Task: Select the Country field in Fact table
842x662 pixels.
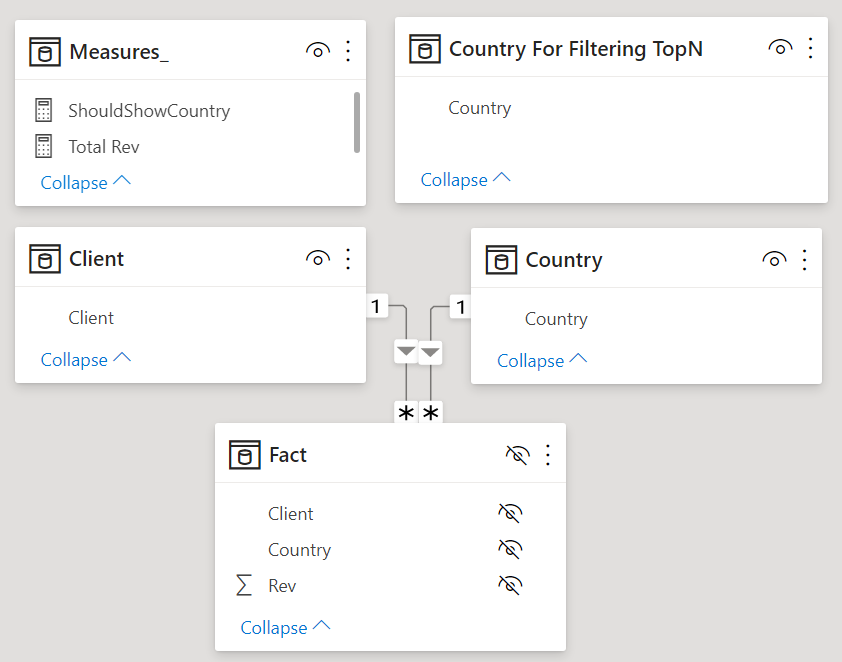Action: point(299,550)
